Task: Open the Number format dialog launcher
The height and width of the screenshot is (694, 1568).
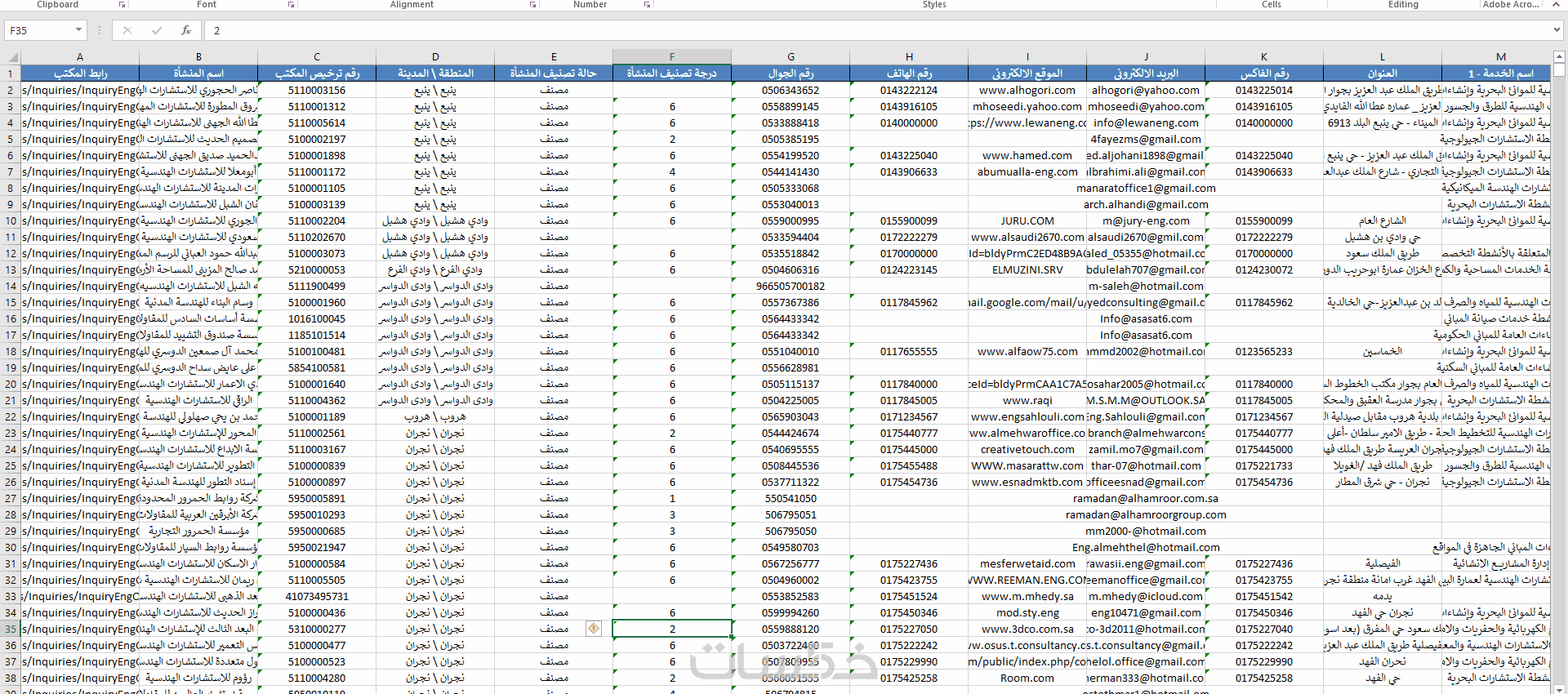Action: (x=647, y=5)
